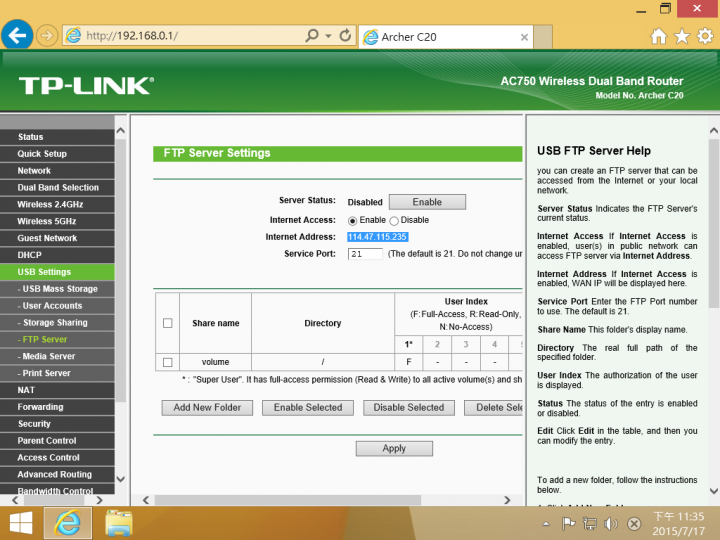Click Internet Explorer taskbar icon
The width and height of the screenshot is (720, 540).
(x=68, y=523)
